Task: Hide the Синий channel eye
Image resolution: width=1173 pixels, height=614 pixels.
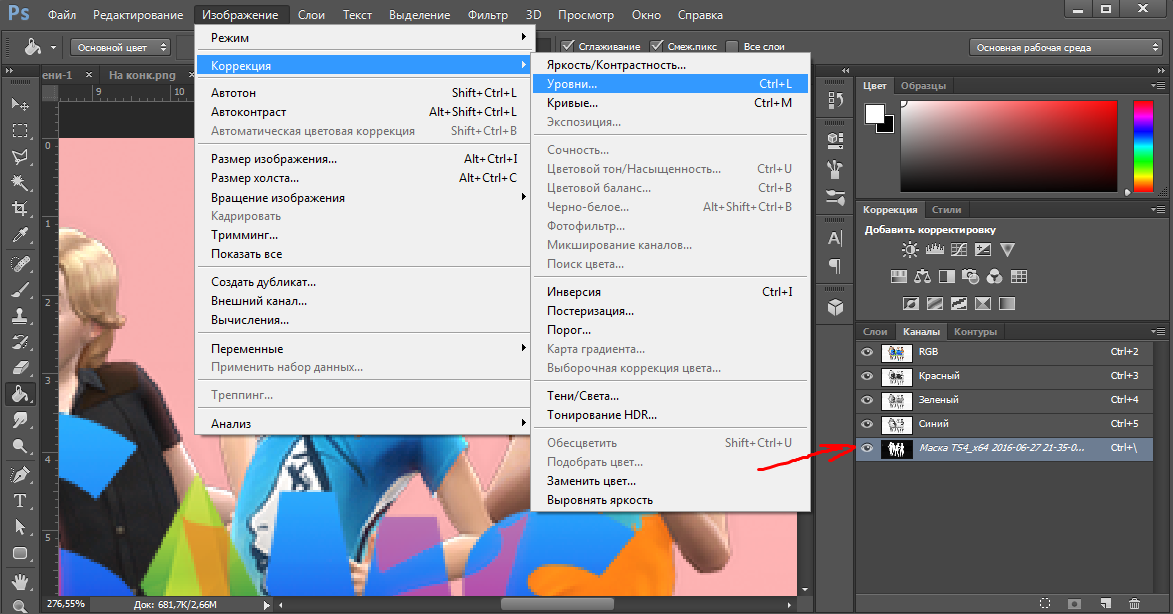Action: tap(867, 423)
